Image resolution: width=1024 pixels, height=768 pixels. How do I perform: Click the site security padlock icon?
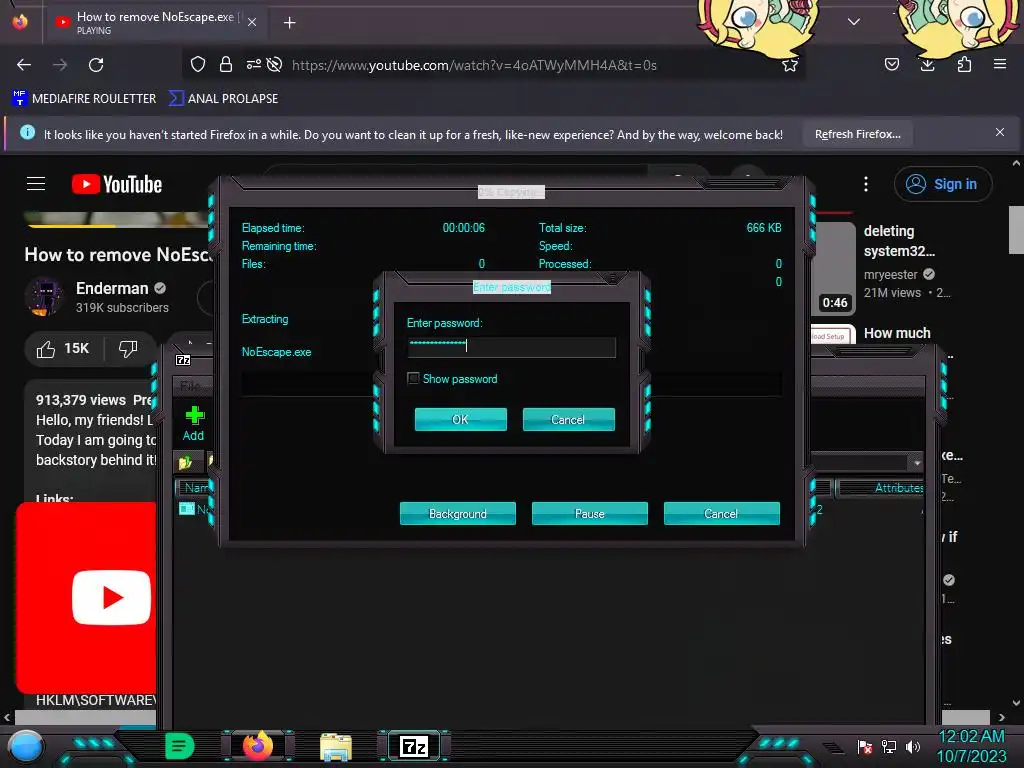[x=226, y=64]
